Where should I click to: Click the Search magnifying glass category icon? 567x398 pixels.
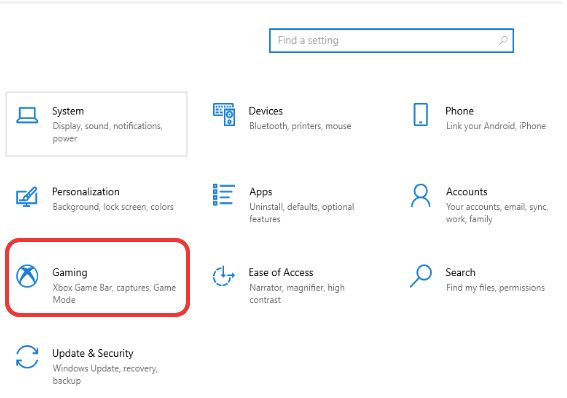point(421,276)
